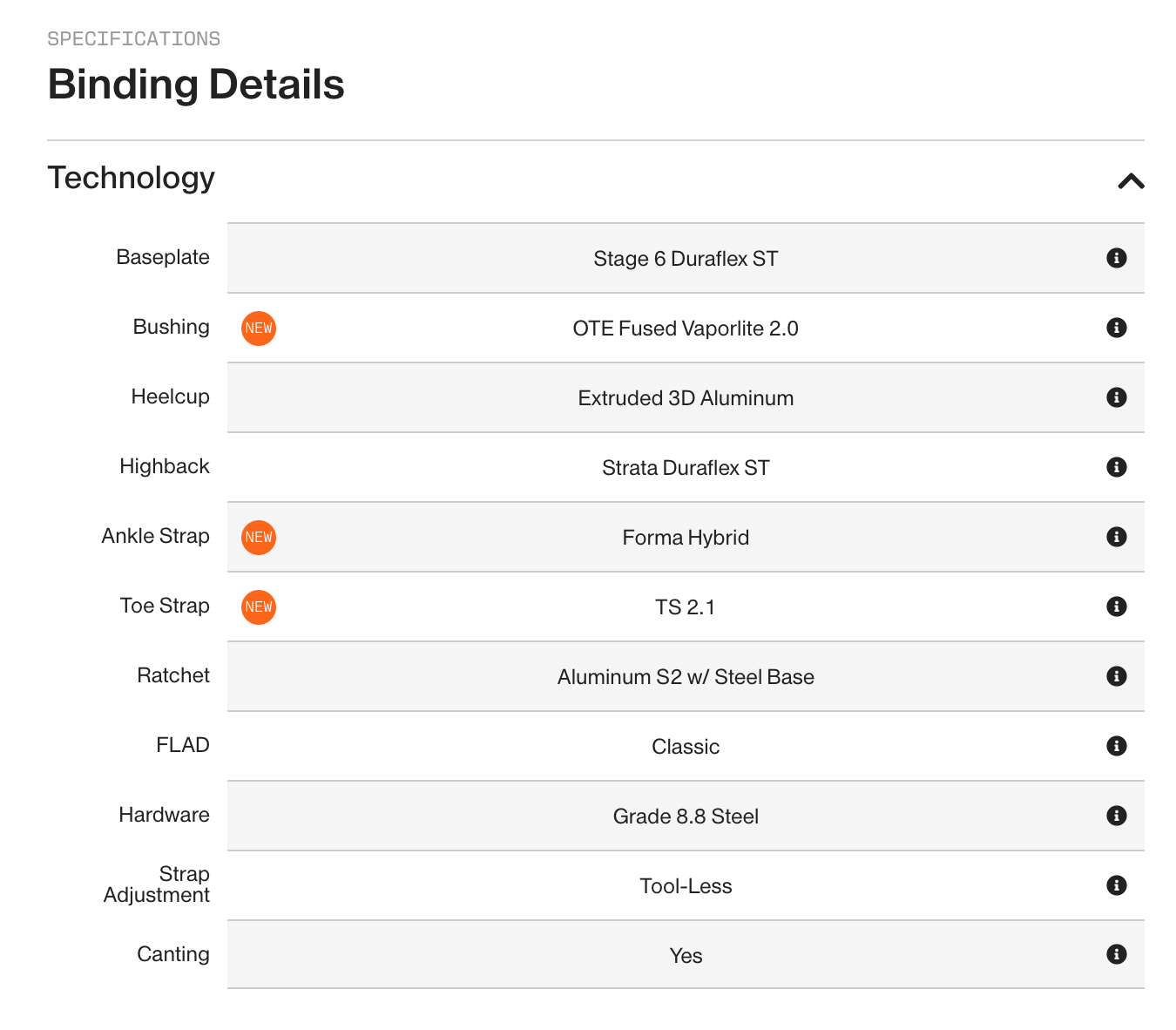Click the Binding Details heading
Image resolution: width=1176 pixels, height=1030 pixels.
coord(196,85)
